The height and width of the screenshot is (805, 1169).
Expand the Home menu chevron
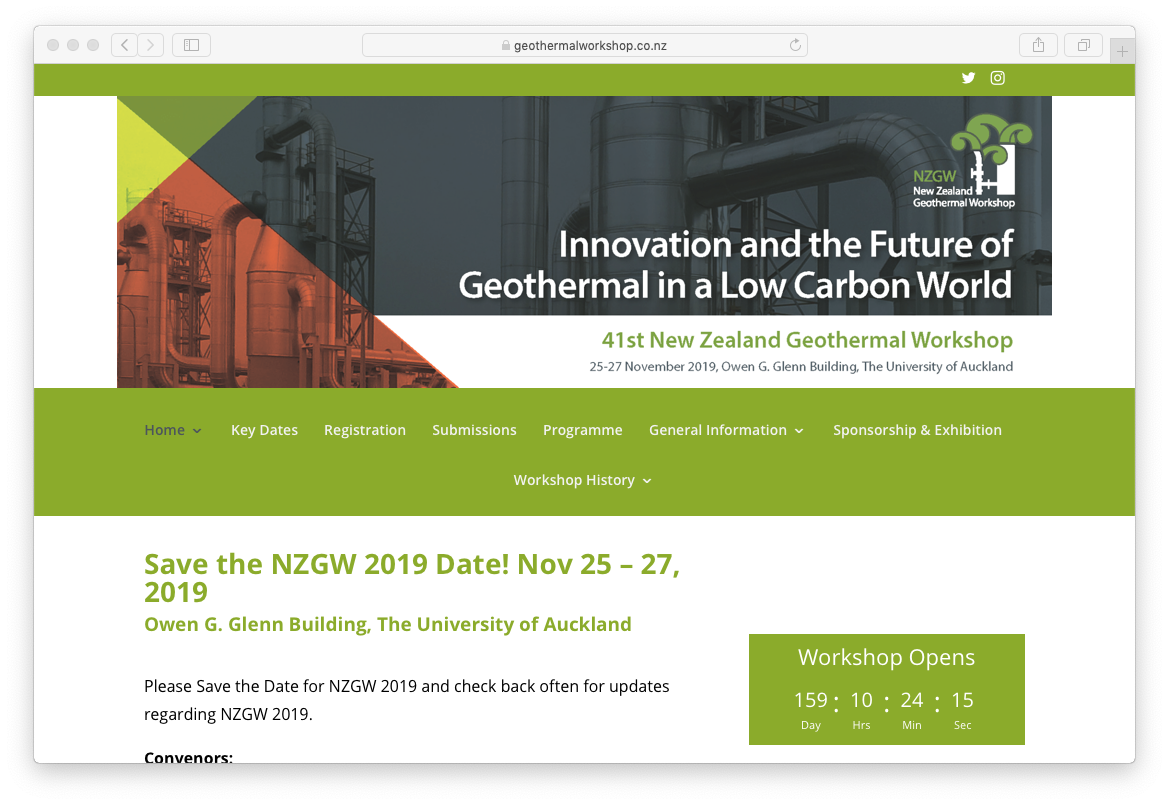[197, 431]
